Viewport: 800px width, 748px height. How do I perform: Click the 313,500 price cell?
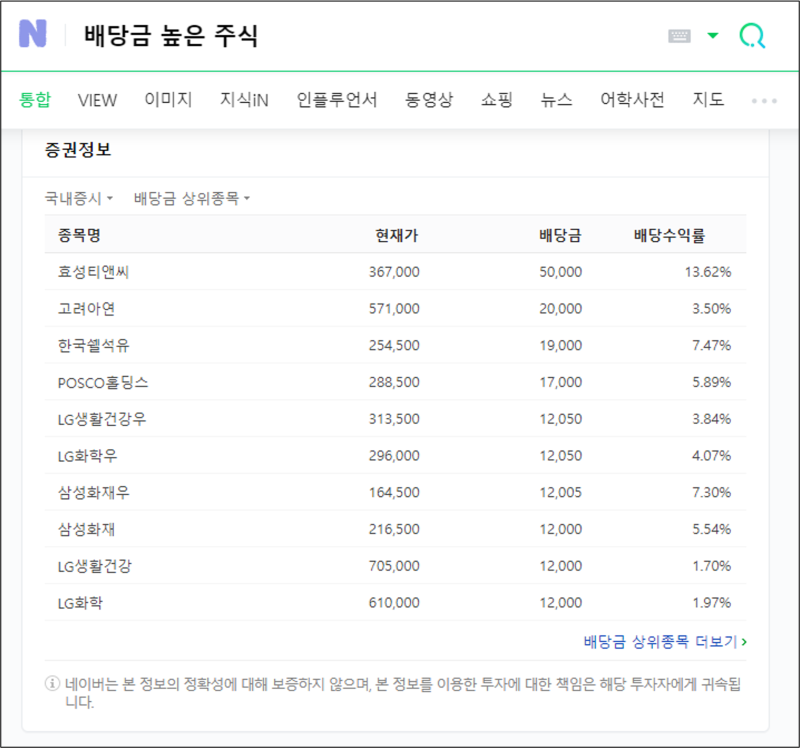pyautogui.click(x=394, y=419)
